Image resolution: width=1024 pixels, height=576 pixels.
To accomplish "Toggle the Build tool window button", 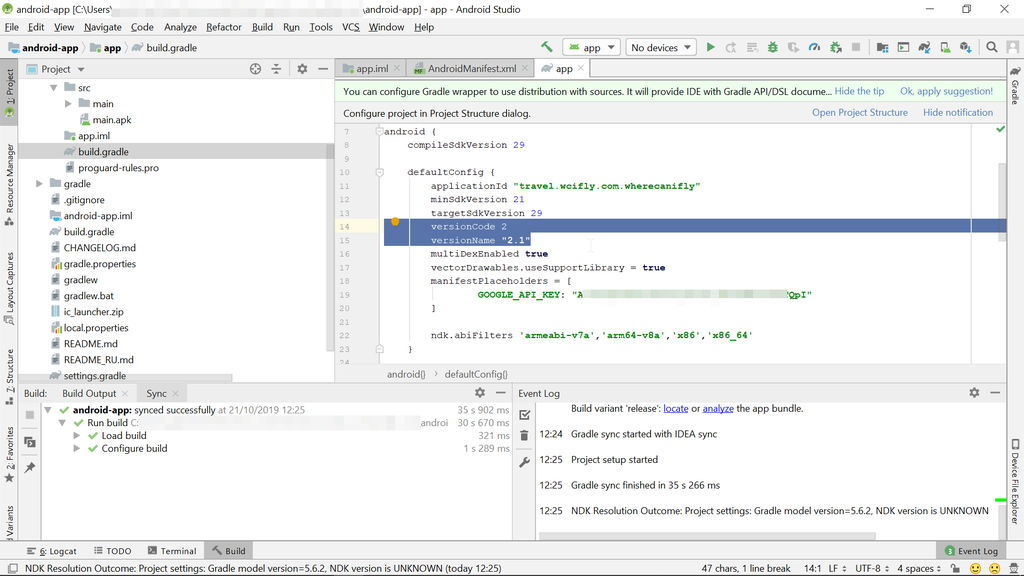I will (227, 551).
